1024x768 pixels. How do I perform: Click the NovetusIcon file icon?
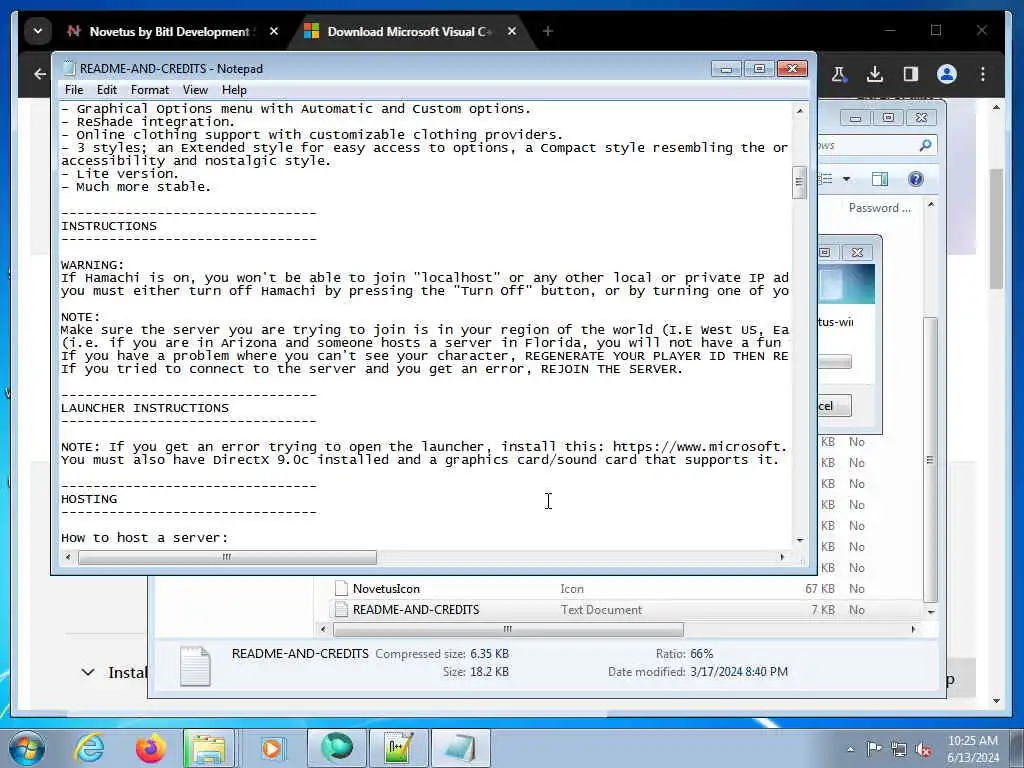pyautogui.click(x=341, y=588)
